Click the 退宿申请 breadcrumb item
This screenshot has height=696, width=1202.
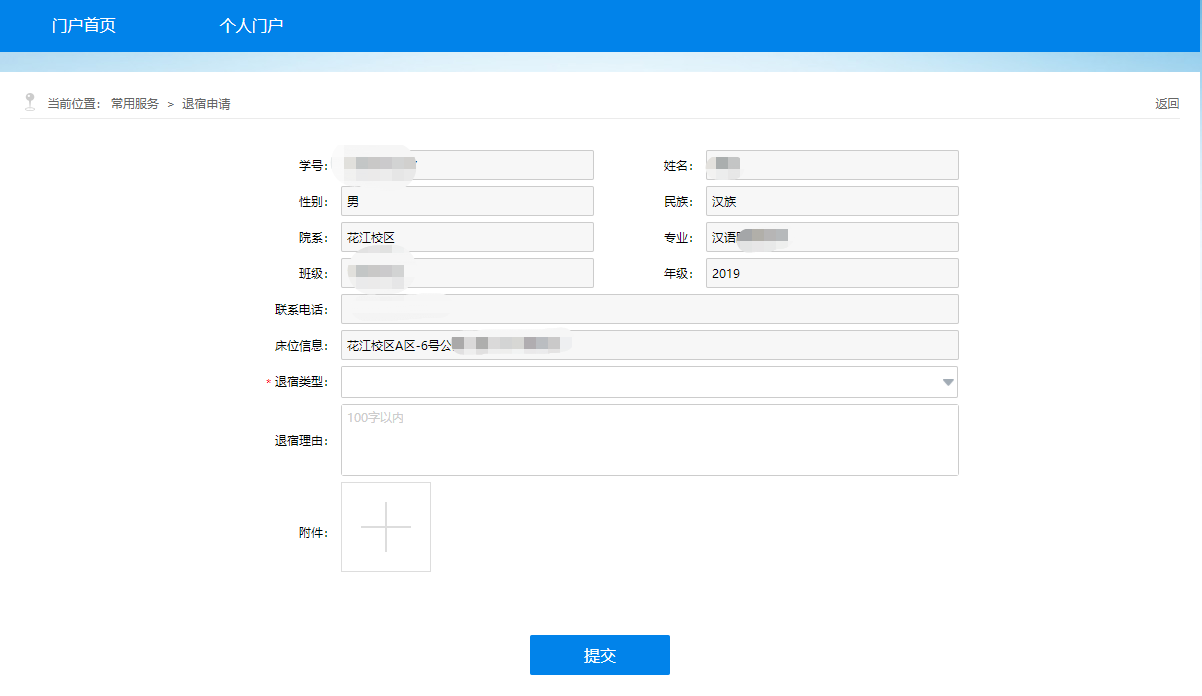pos(206,104)
